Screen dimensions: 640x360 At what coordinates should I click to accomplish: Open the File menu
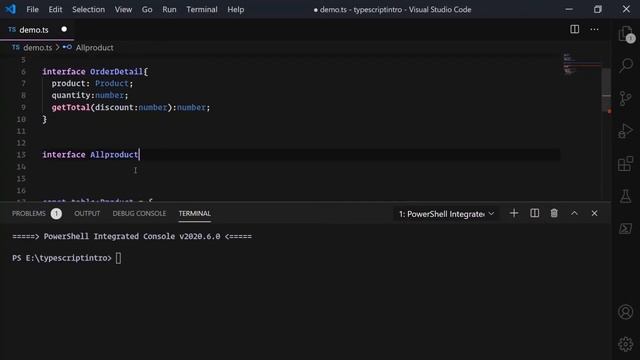click(32, 9)
